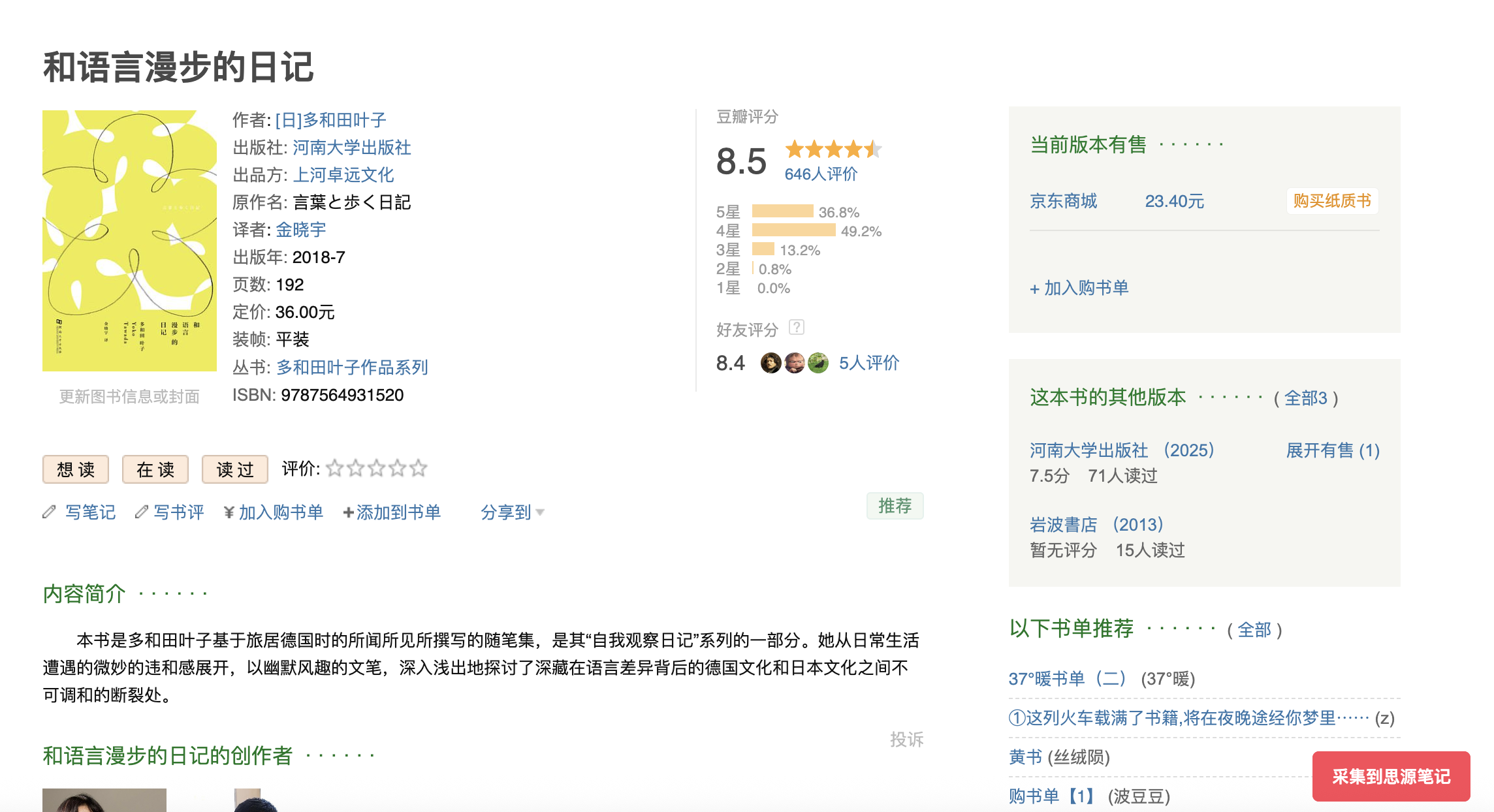The image size is (1494, 812).
Task: Show all other editions via 全部3
Action: [x=1305, y=398]
